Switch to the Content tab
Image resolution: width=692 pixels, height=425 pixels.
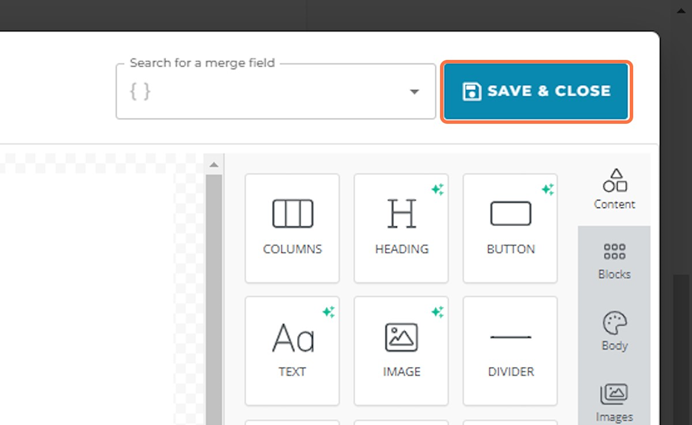click(614, 190)
